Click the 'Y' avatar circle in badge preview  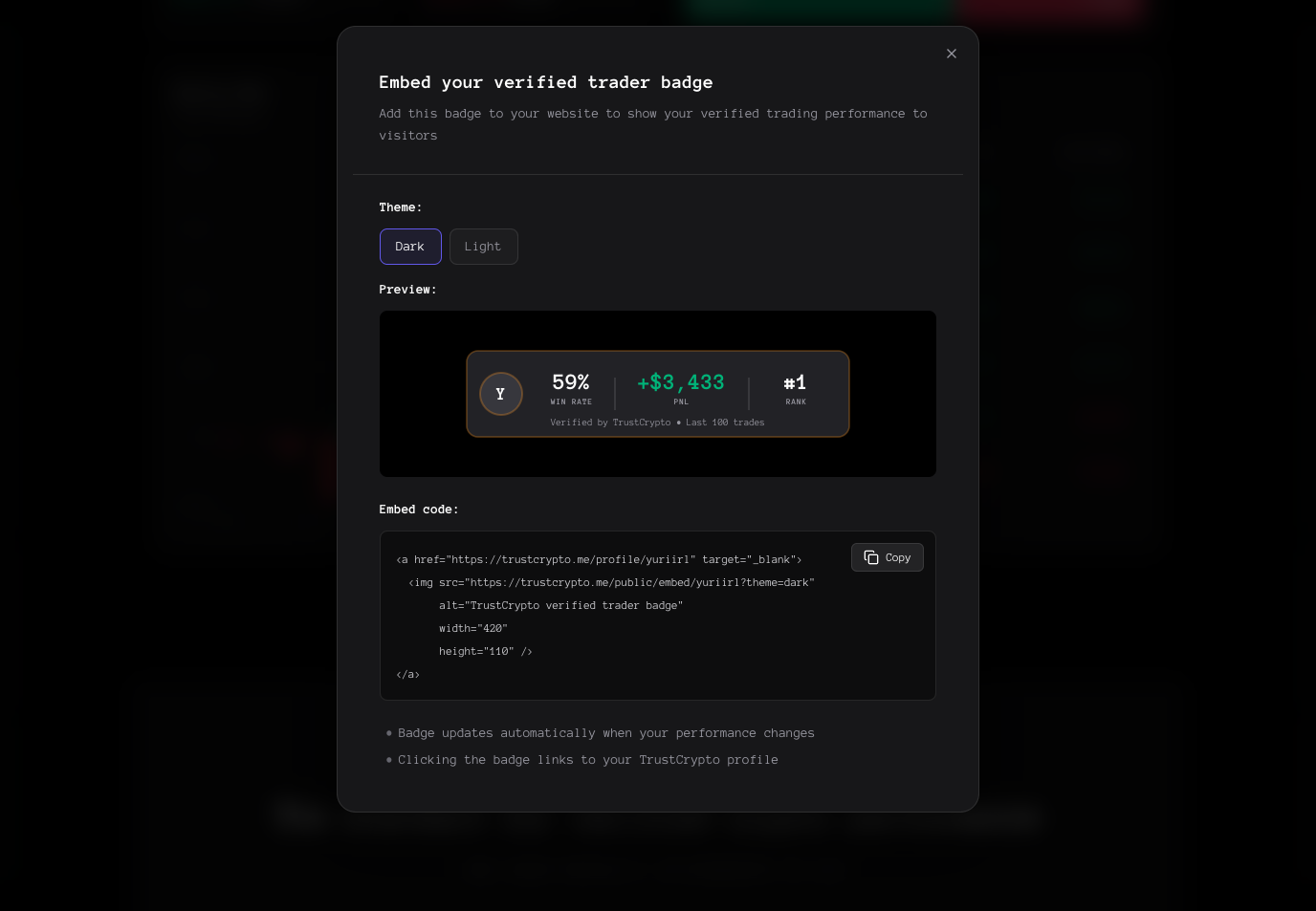pyautogui.click(x=501, y=394)
